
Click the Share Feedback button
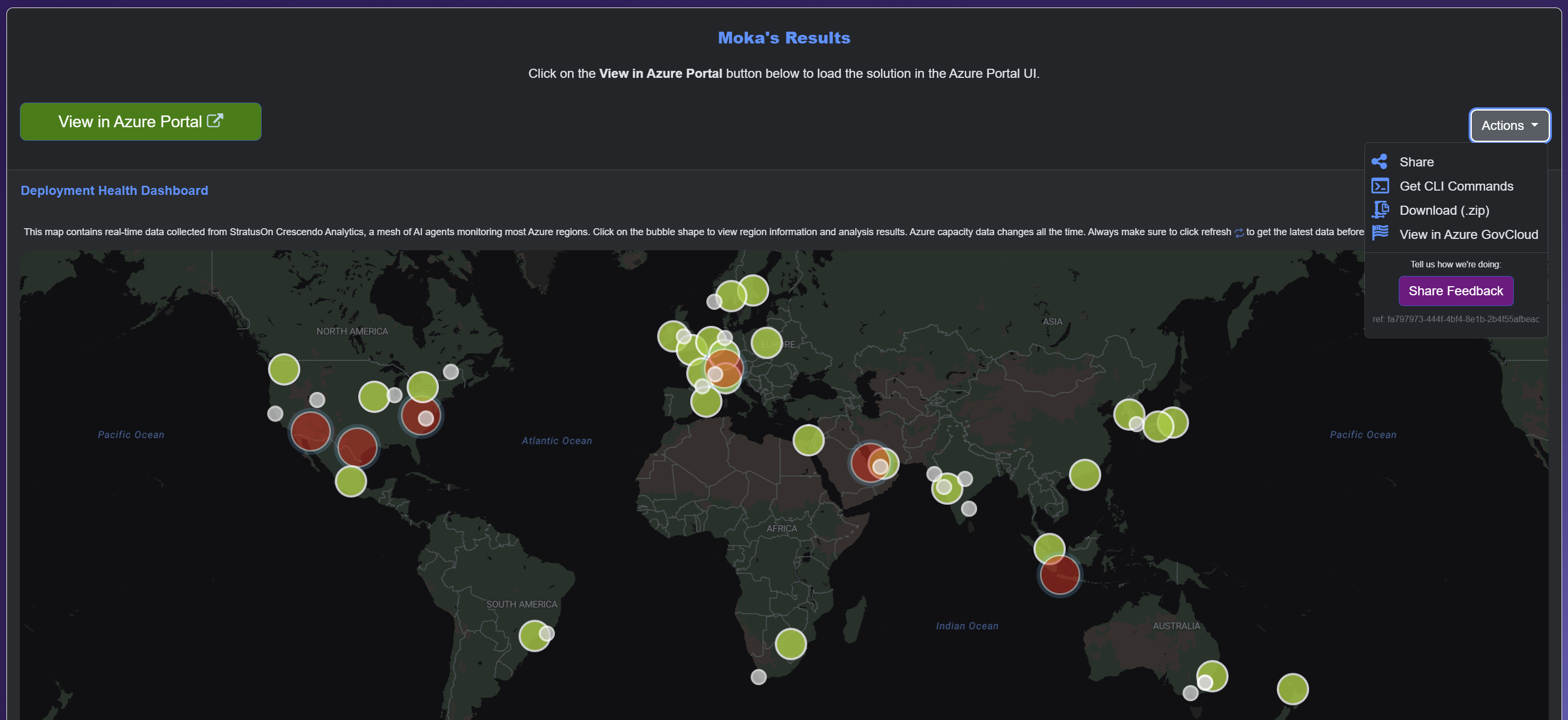click(x=1455, y=290)
